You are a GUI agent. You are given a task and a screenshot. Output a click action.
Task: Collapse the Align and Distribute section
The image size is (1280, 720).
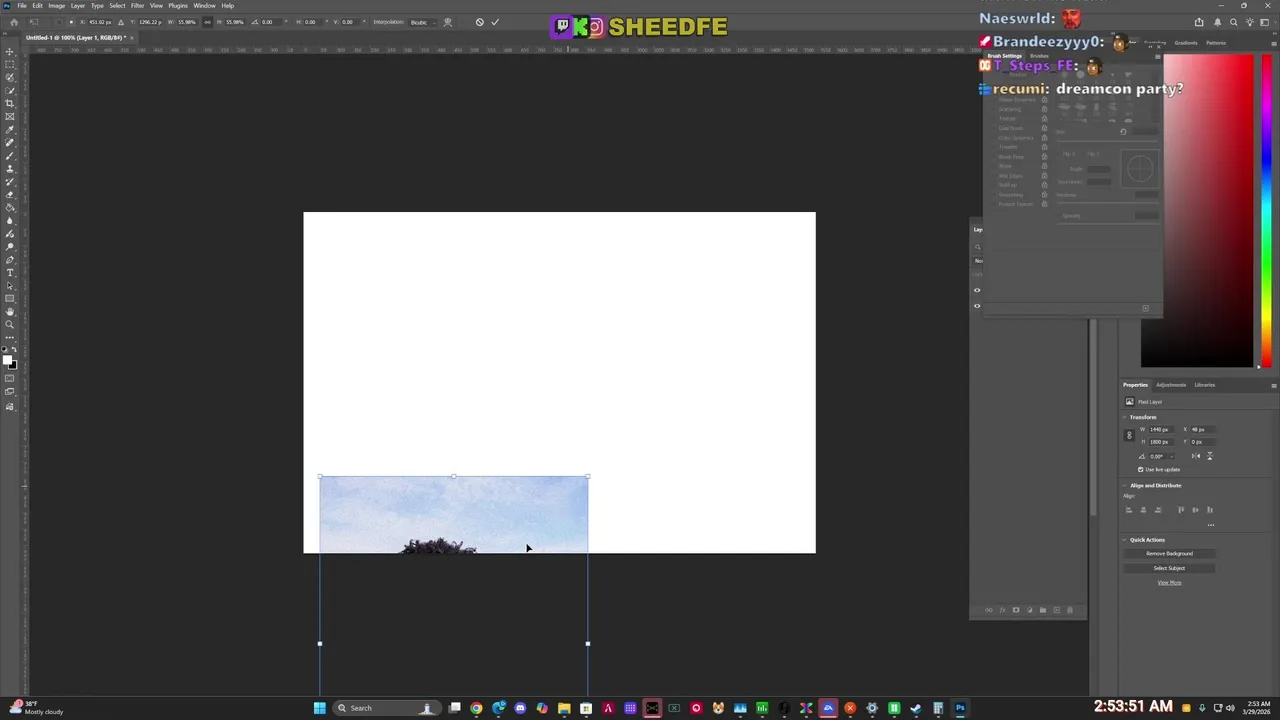point(1124,485)
